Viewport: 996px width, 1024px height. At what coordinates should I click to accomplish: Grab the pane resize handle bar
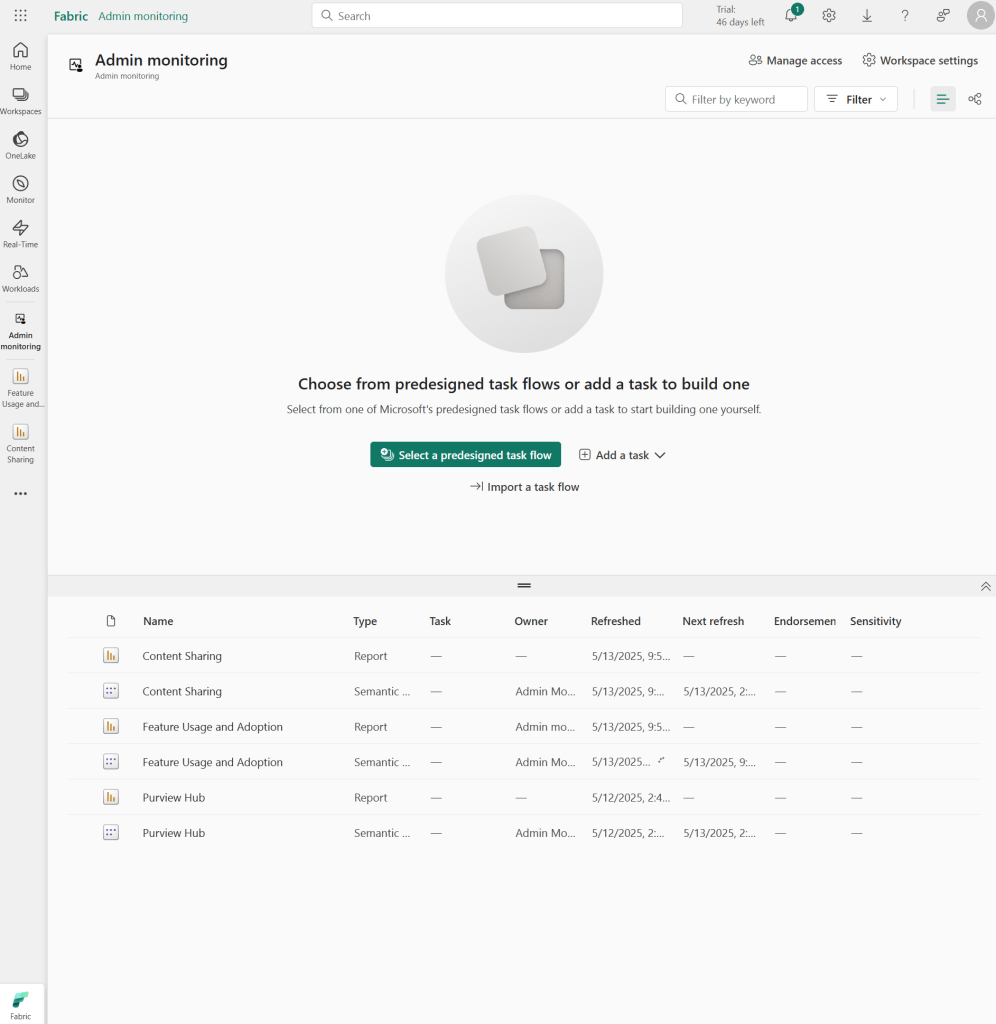click(x=524, y=586)
